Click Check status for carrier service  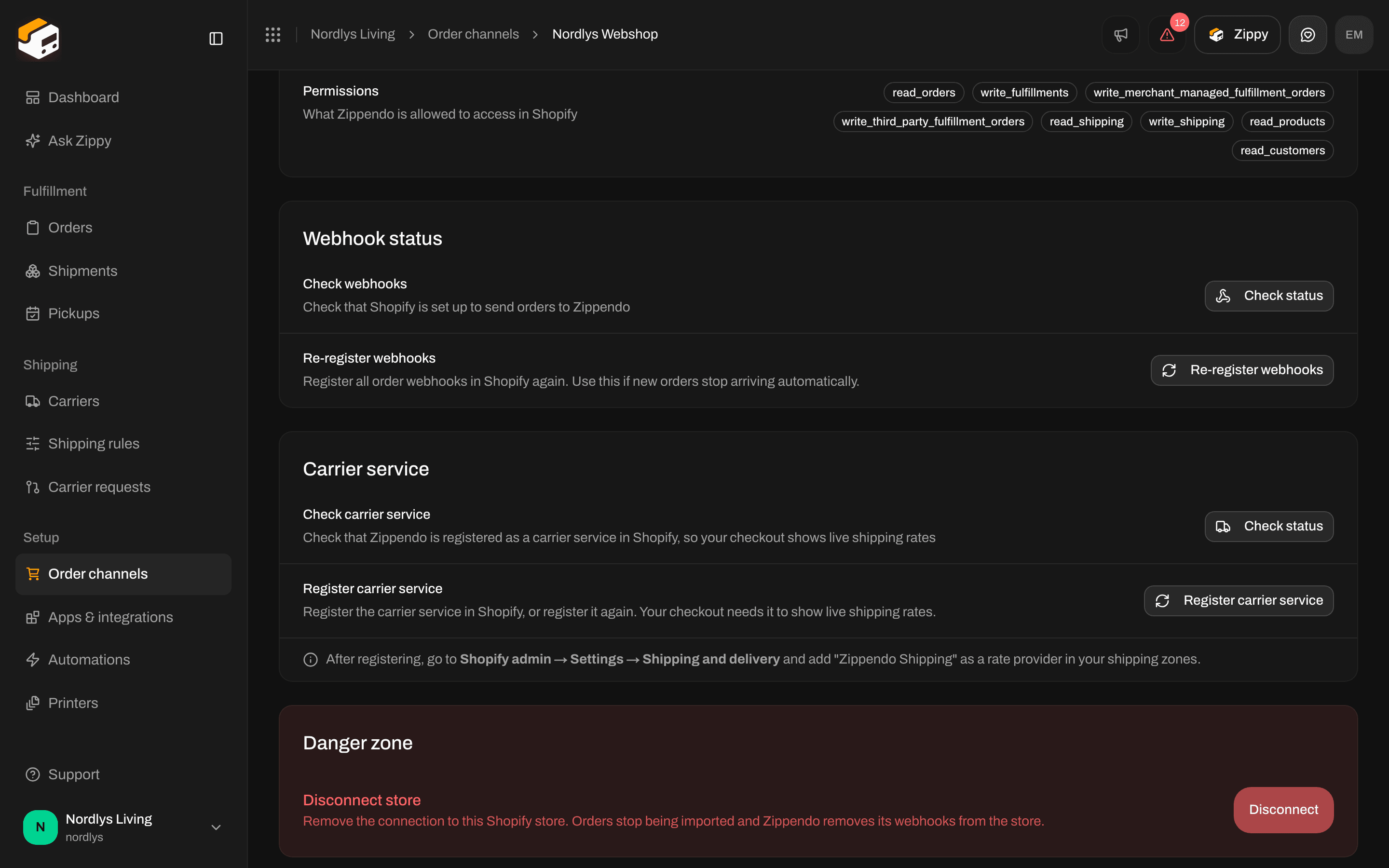click(x=1268, y=527)
